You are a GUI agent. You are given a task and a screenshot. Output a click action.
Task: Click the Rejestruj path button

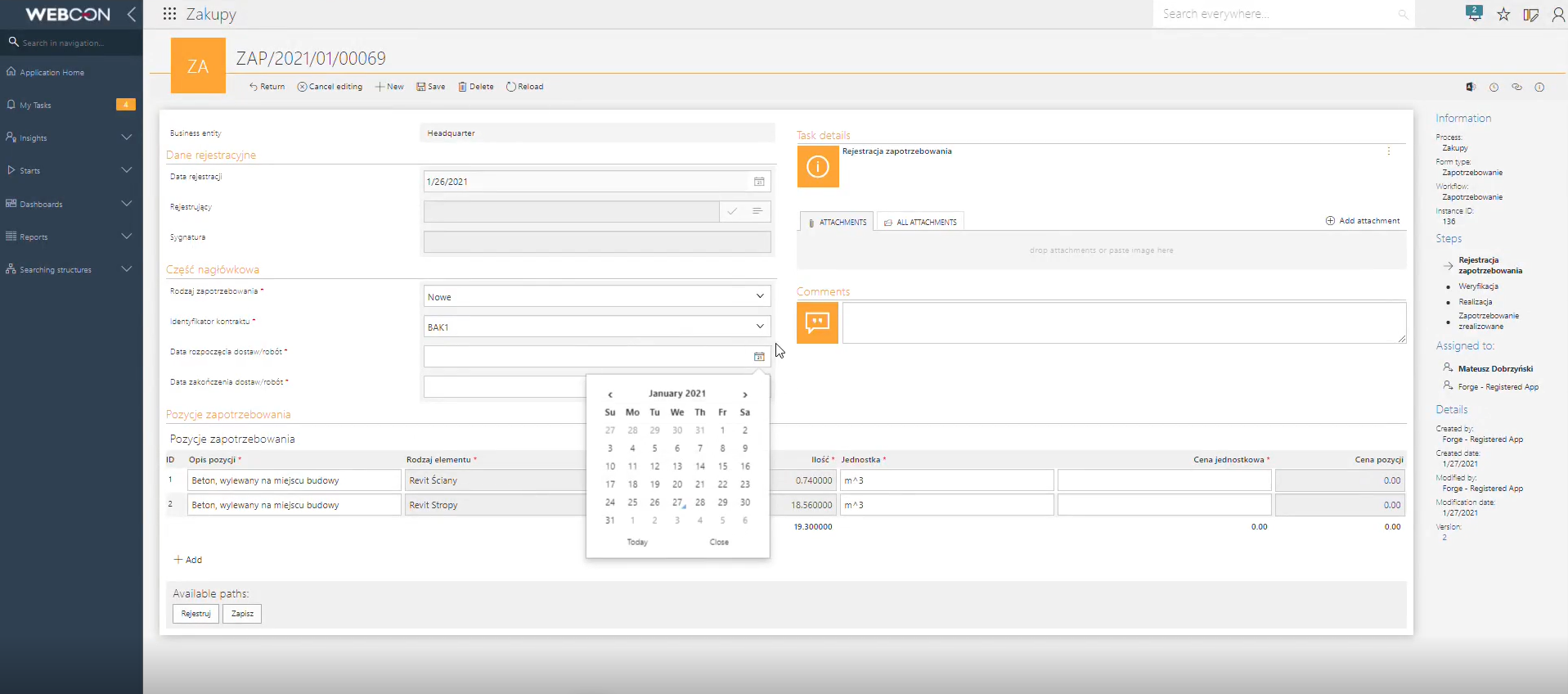pos(195,614)
